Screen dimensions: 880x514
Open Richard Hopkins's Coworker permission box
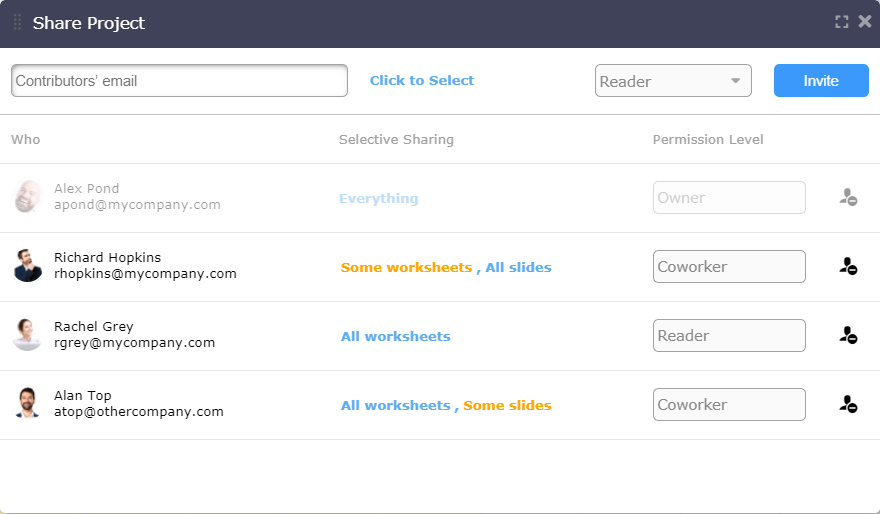pos(729,267)
